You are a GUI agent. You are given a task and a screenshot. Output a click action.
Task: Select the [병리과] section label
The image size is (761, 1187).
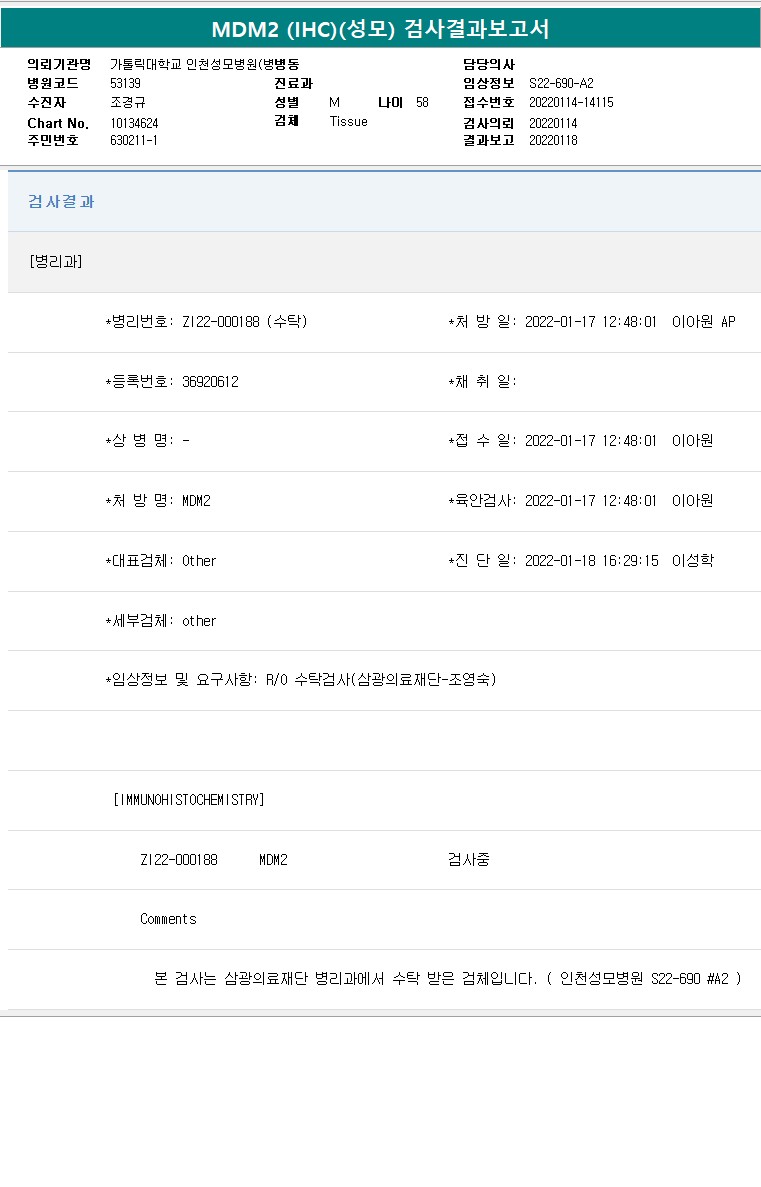point(56,262)
